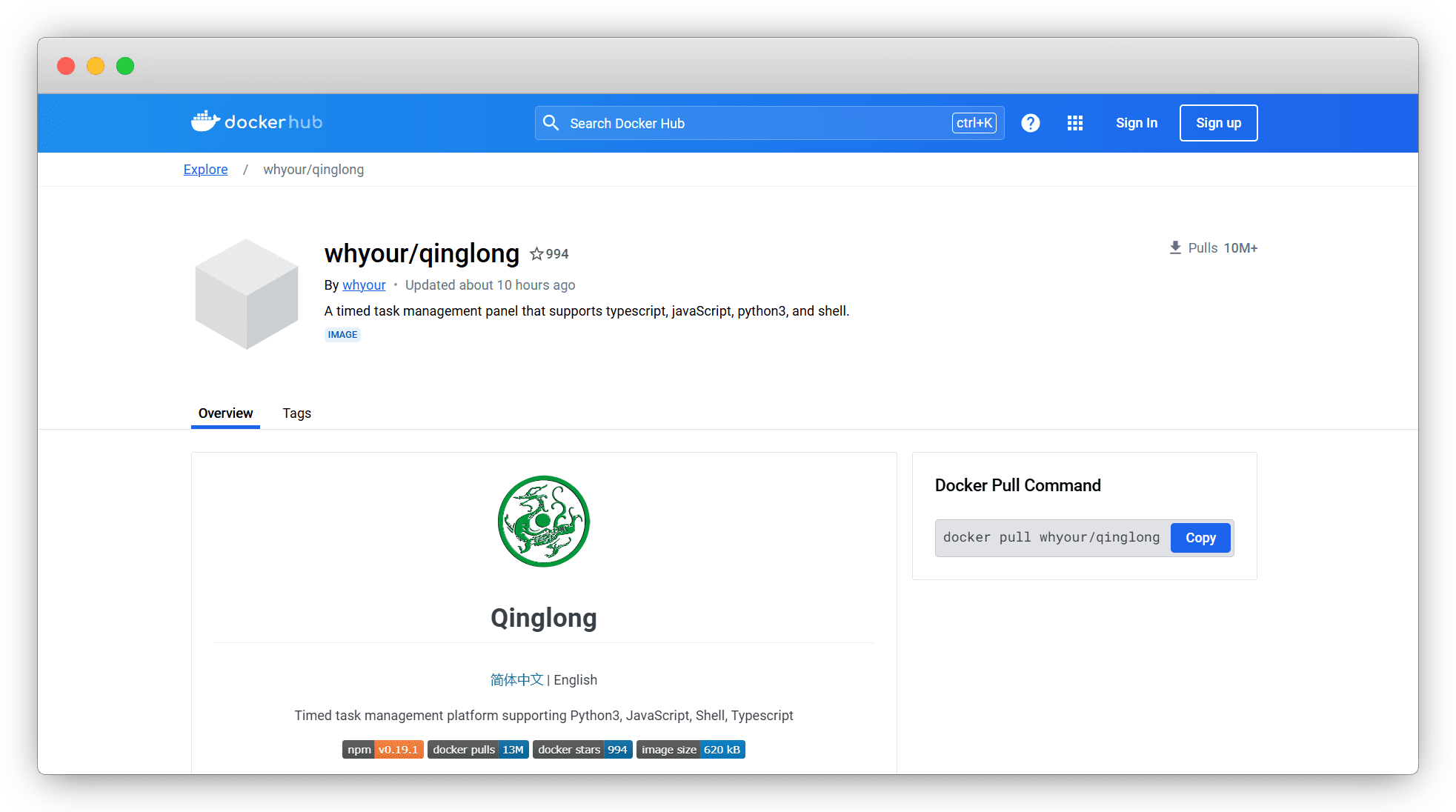Click the Pulls download icon
Image resolution: width=1456 pixels, height=812 pixels.
(x=1175, y=248)
